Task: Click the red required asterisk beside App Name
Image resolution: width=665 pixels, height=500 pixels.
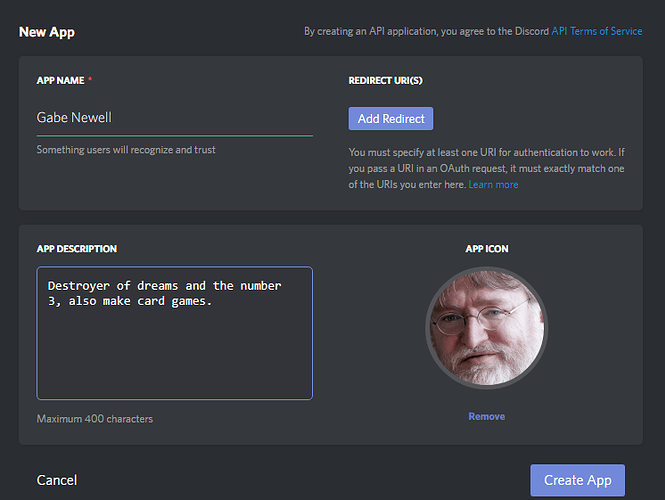Action: tap(90, 79)
